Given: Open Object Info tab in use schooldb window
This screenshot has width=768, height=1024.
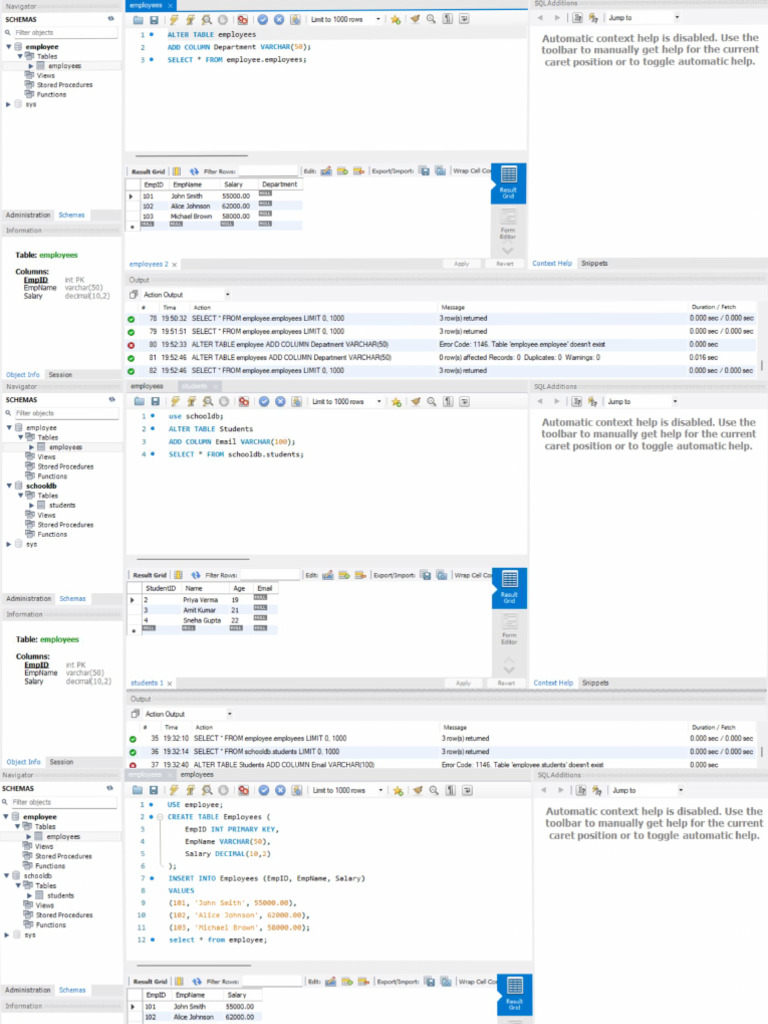Looking at the screenshot, I should pos(24,762).
